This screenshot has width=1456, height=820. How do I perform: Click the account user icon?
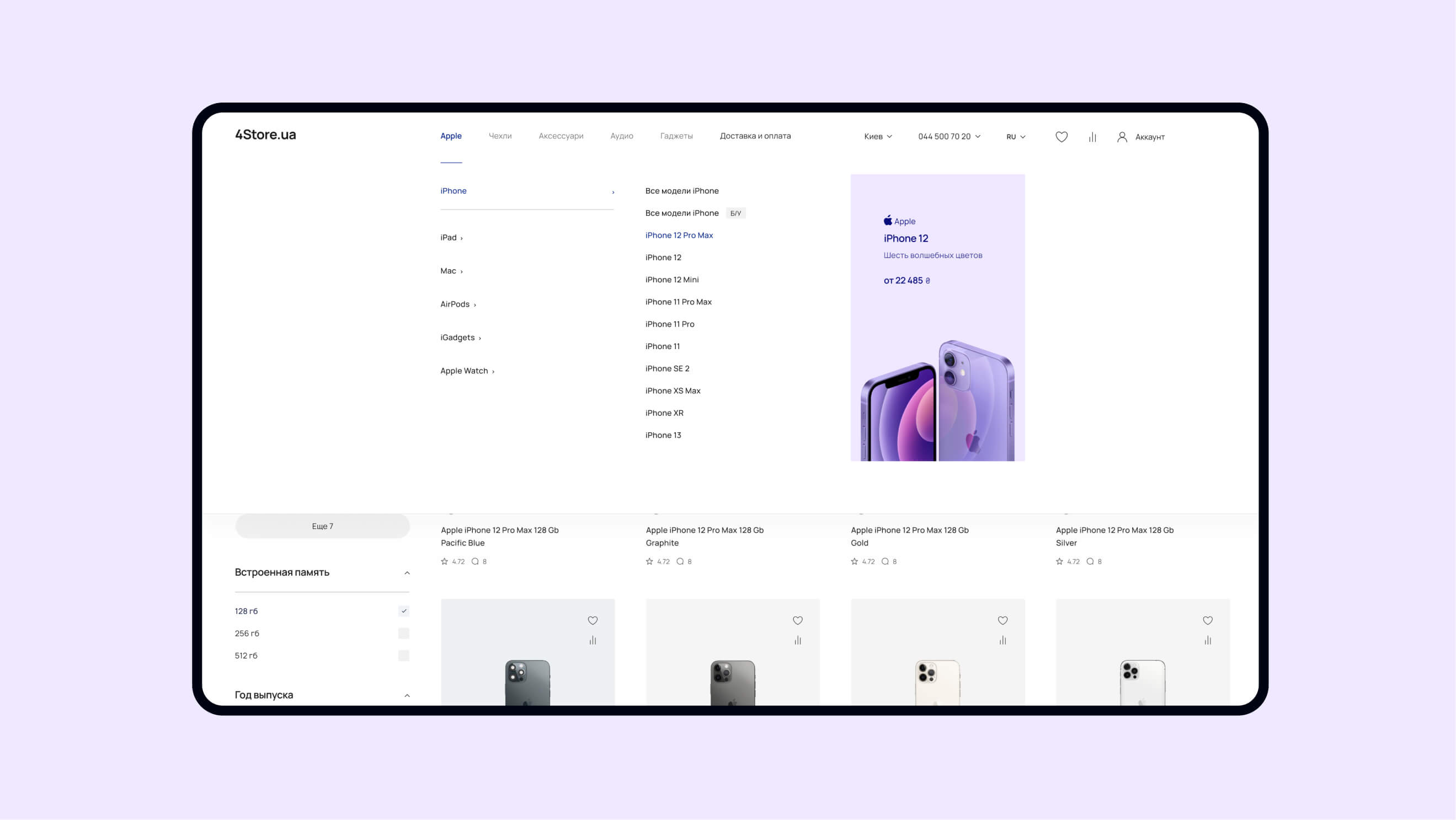point(1122,137)
